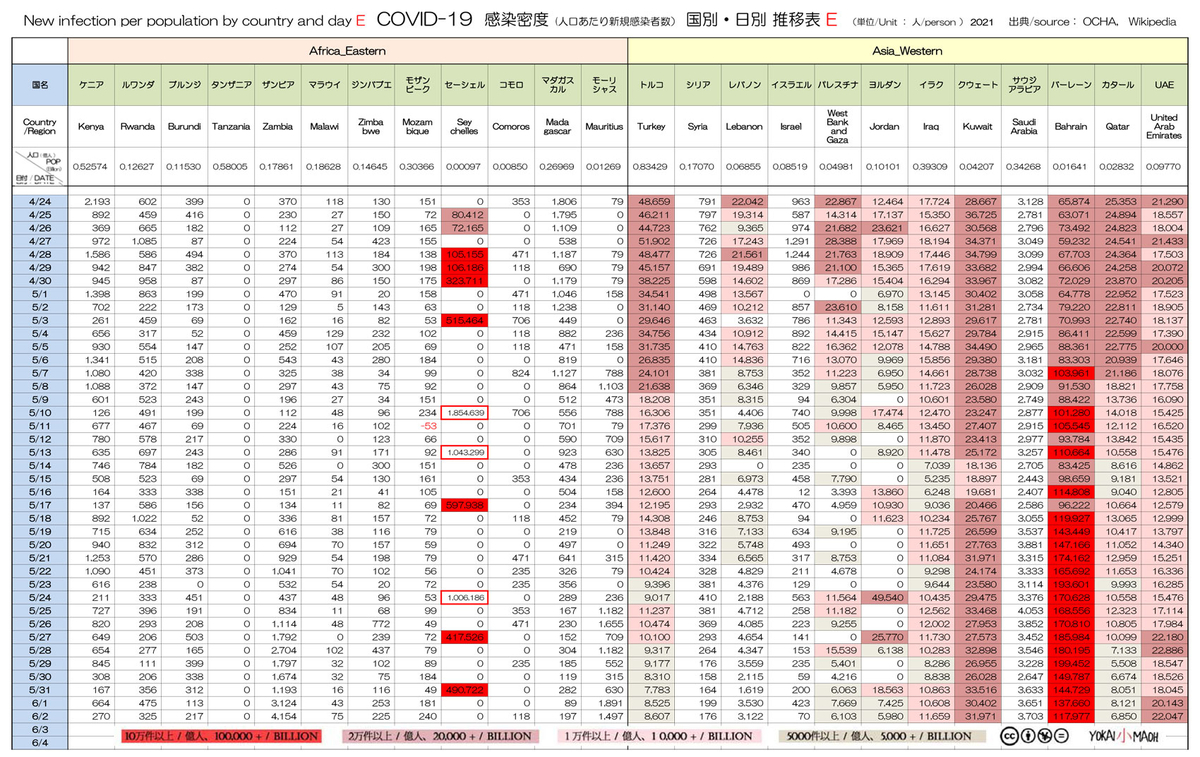Click the 4/24 date row label
Image resolution: width=1200 pixels, height=757 pixels.
point(40,202)
